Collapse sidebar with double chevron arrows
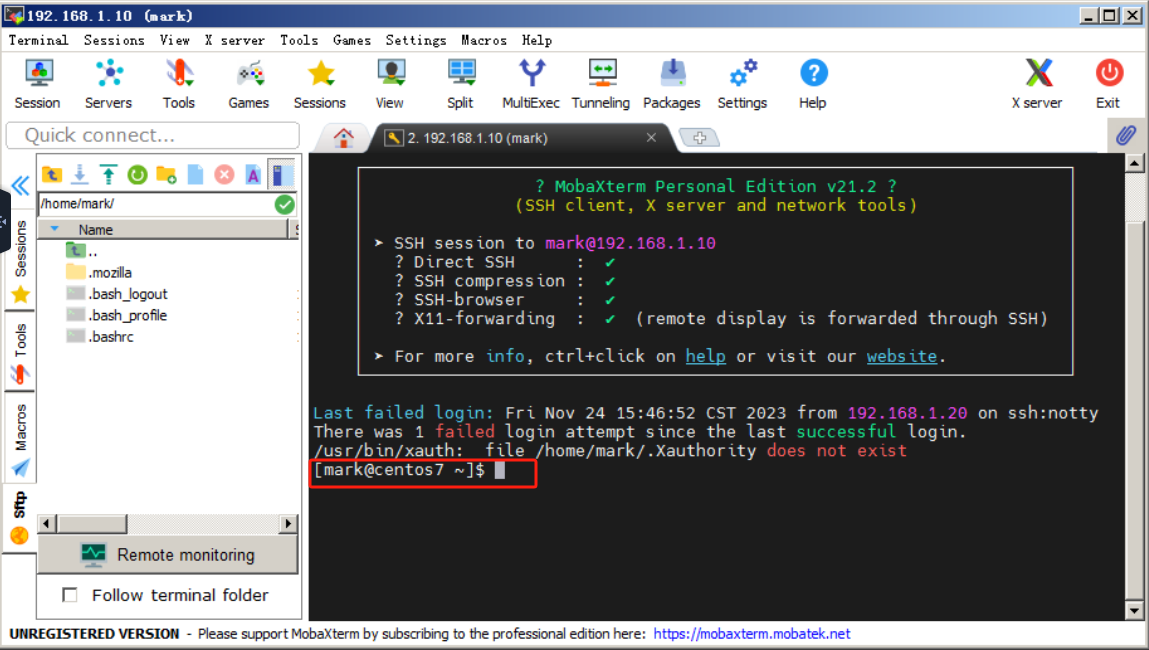Viewport: 1149px width, 650px height. click(21, 185)
